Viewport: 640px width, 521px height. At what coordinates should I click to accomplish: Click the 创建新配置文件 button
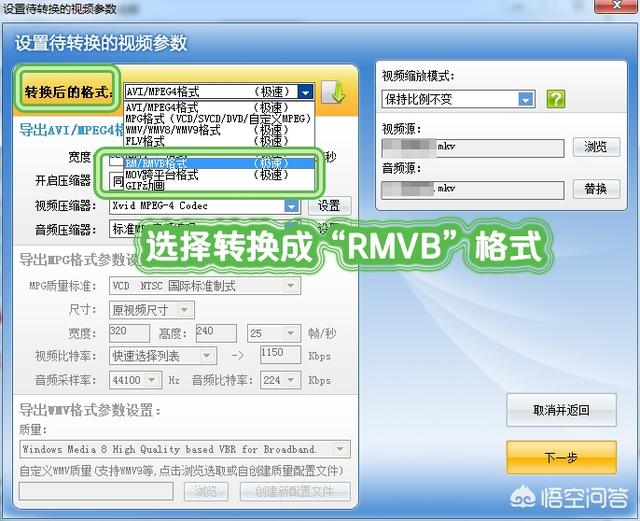click(x=295, y=491)
